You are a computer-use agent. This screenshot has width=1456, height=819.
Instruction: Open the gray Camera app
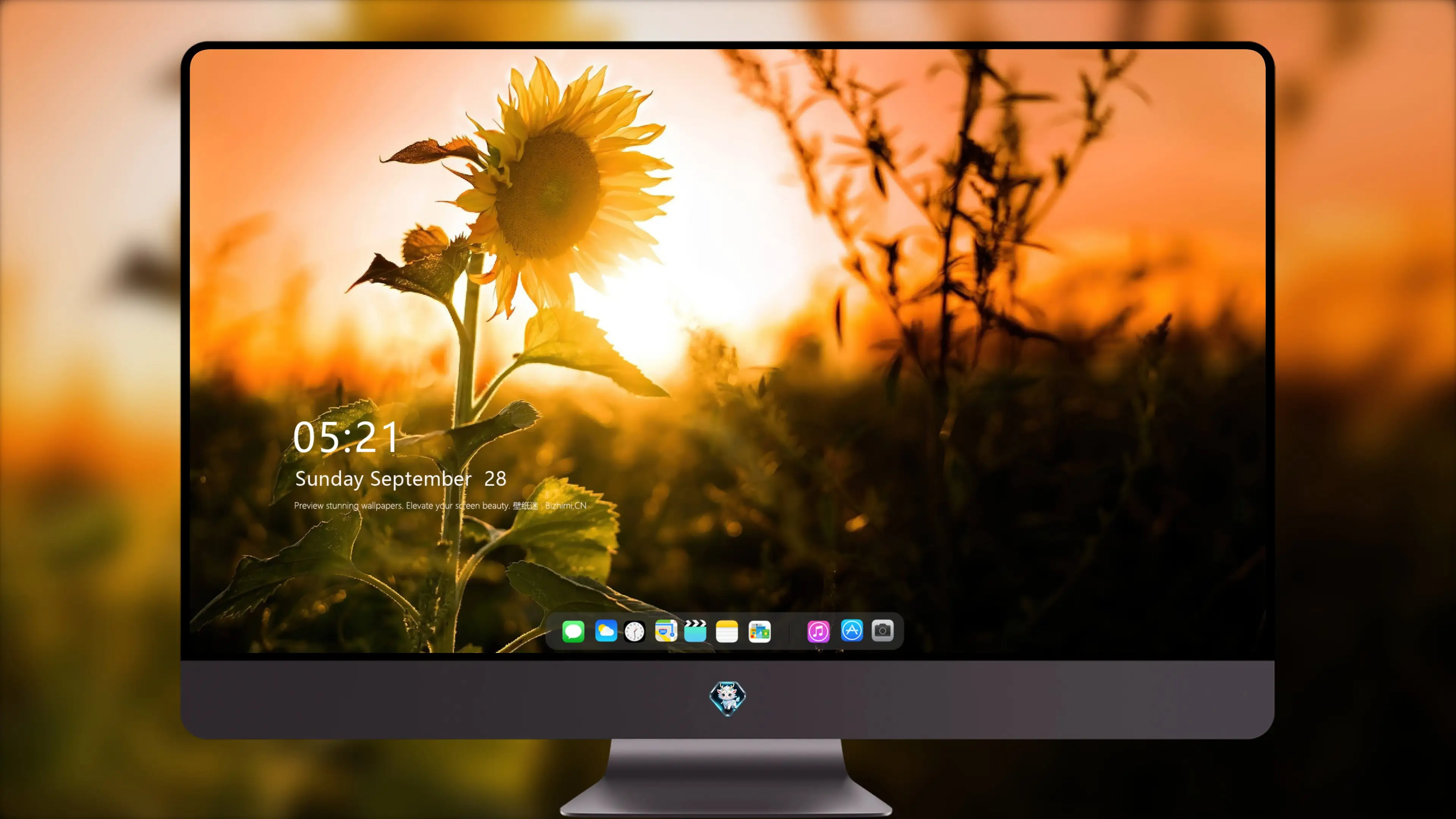(882, 630)
